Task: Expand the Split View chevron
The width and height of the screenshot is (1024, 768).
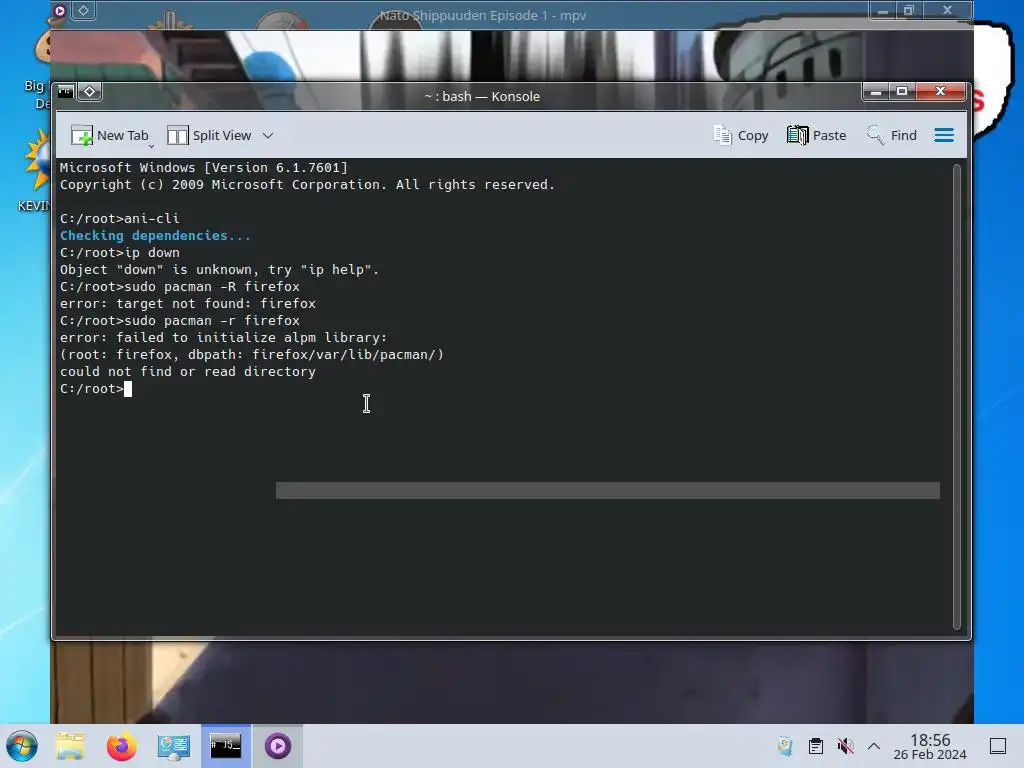Action: tap(268, 135)
